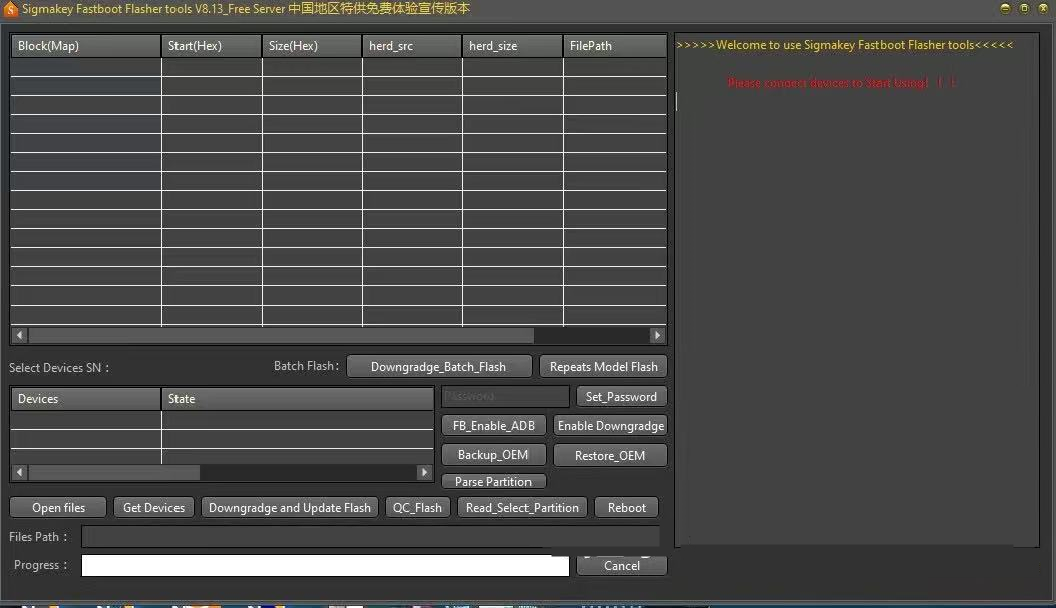The image size is (1056, 608).
Task: Click Read_Select_Partition button
Action: pos(522,508)
